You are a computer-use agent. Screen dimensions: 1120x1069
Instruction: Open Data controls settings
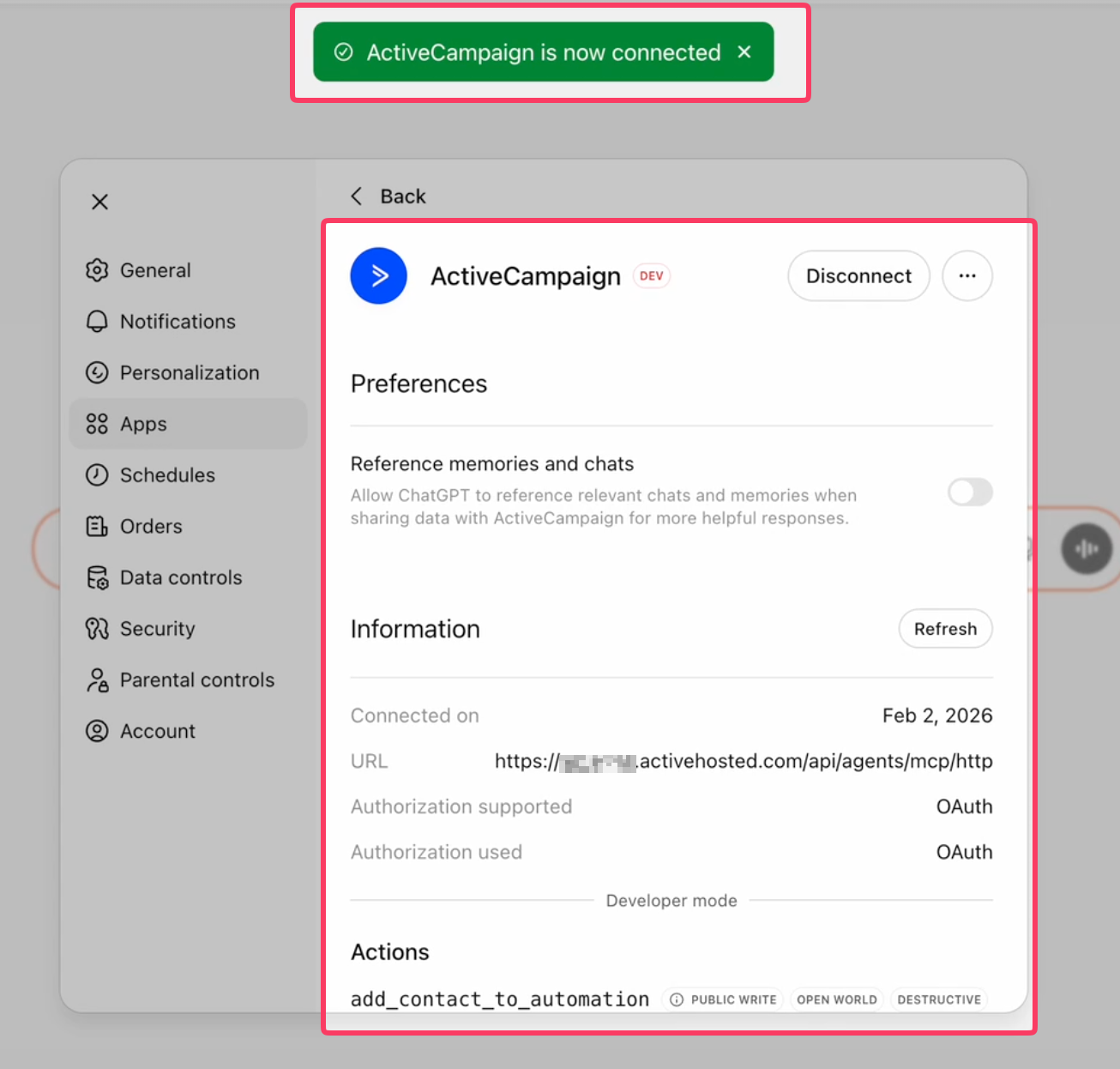(188, 577)
